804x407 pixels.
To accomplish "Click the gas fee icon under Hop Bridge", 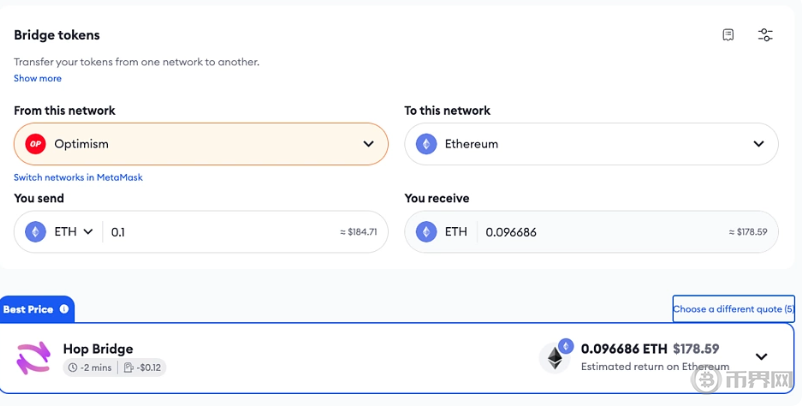I will tap(129, 368).
